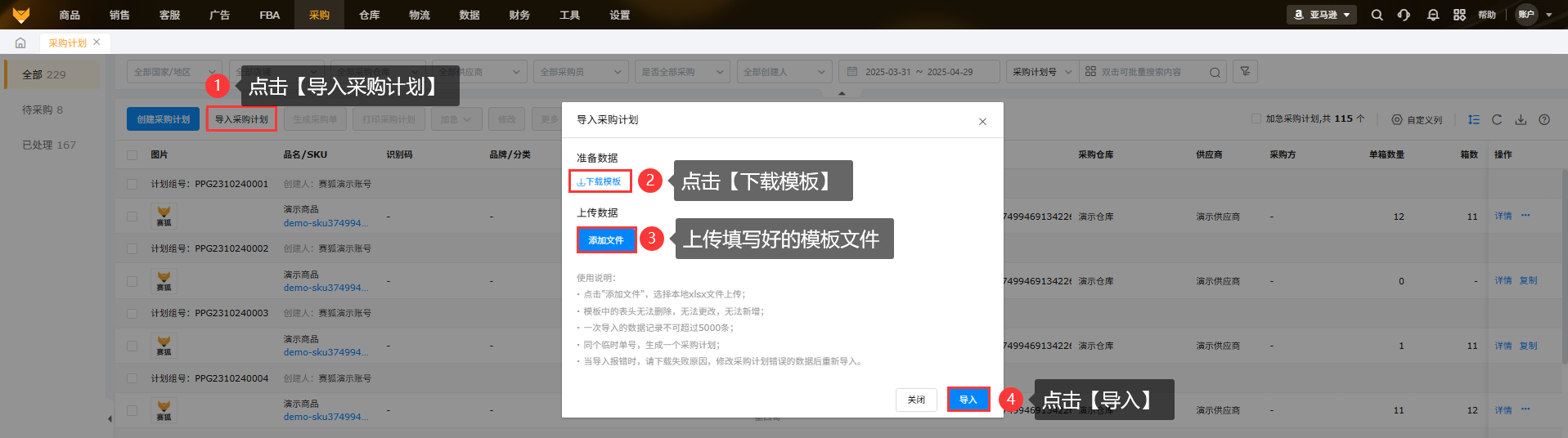Click 导入 button in dialog
The image size is (1568, 438).
click(x=968, y=400)
